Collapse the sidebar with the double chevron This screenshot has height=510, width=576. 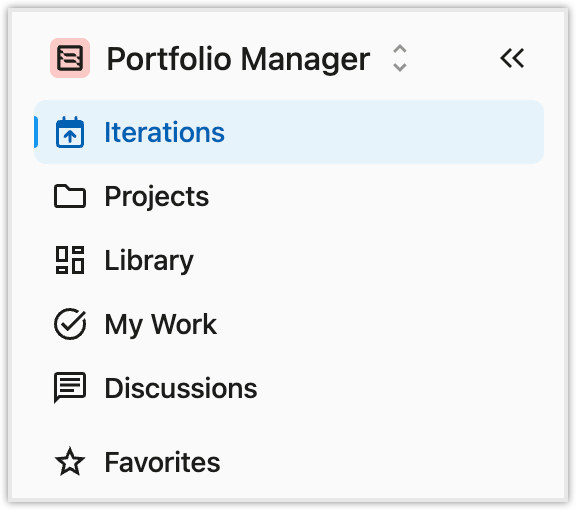pos(512,58)
